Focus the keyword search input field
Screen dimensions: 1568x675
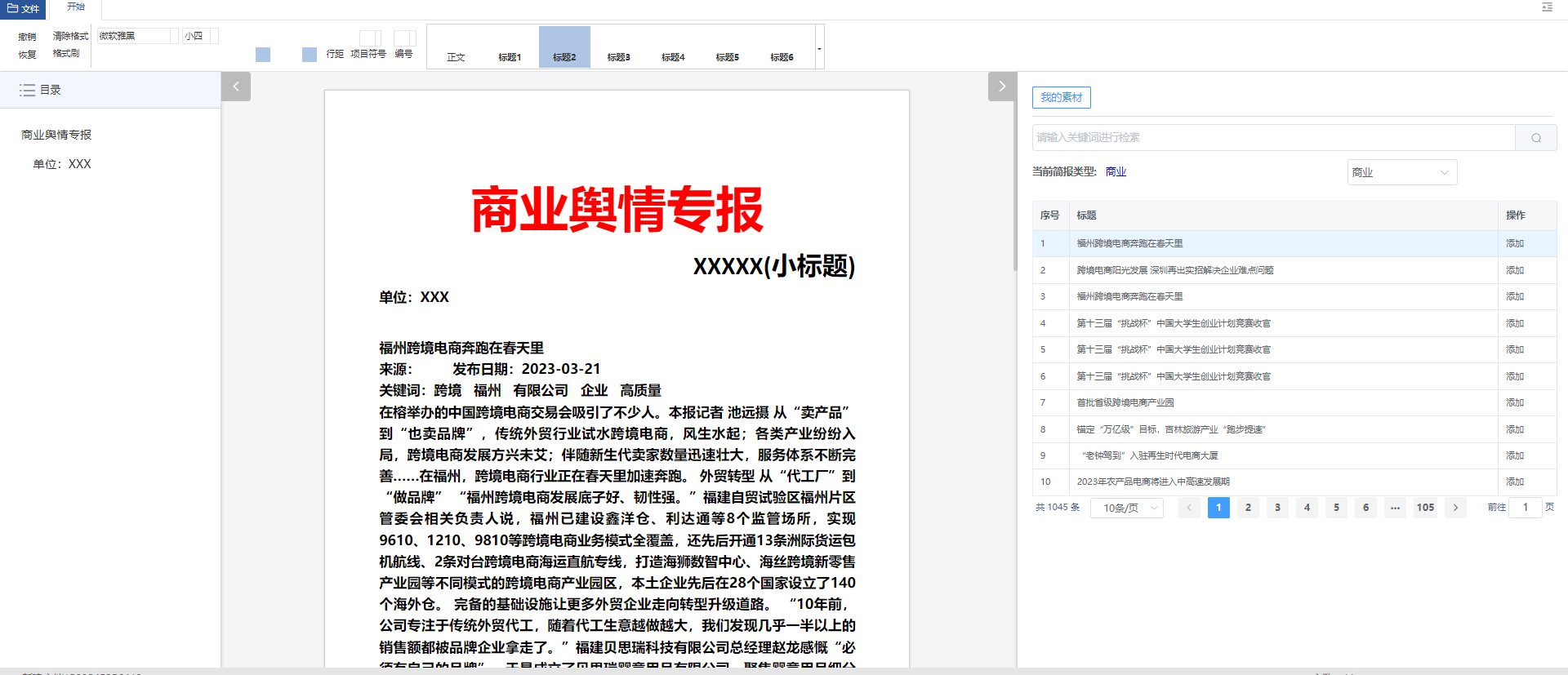1273,137
